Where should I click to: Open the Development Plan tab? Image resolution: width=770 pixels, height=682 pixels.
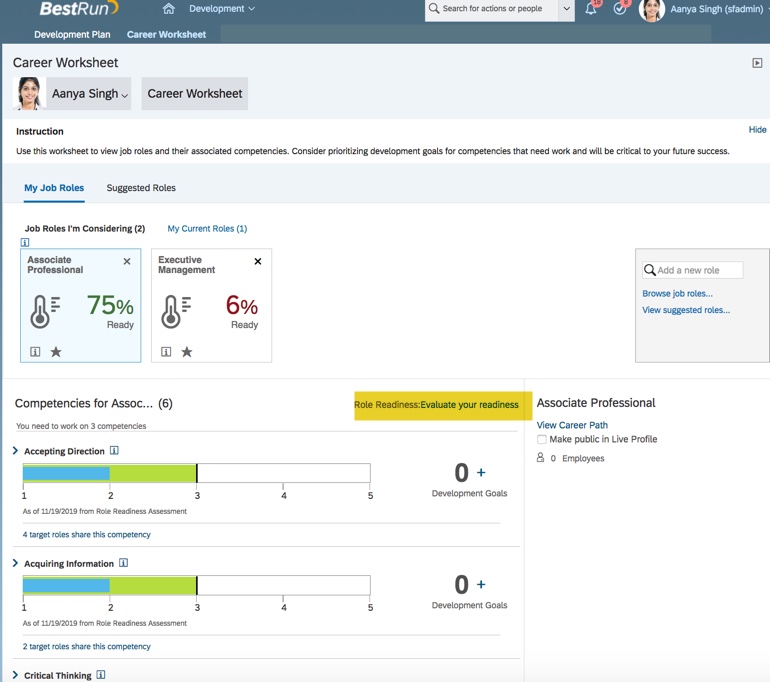click(x=72, y=34)
